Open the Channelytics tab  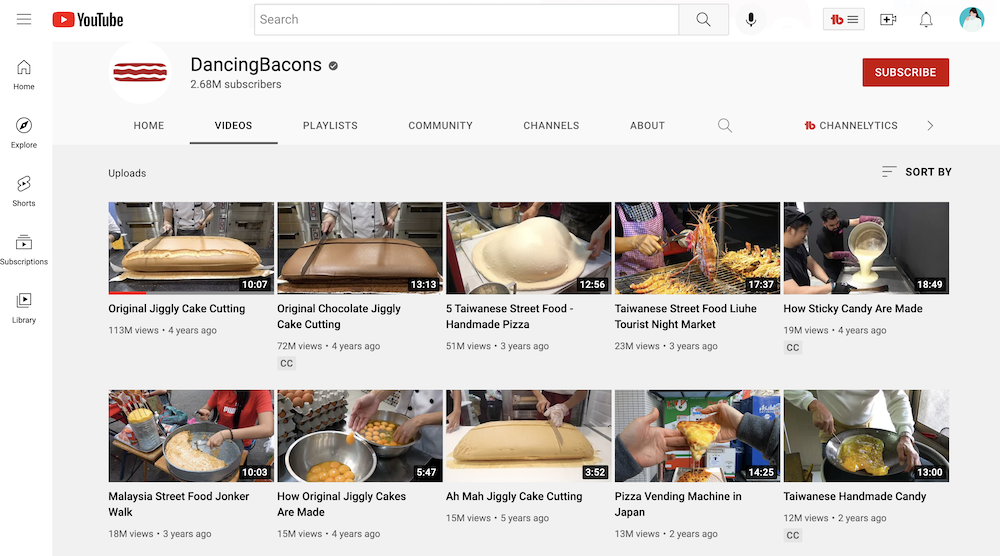point(851,126)
